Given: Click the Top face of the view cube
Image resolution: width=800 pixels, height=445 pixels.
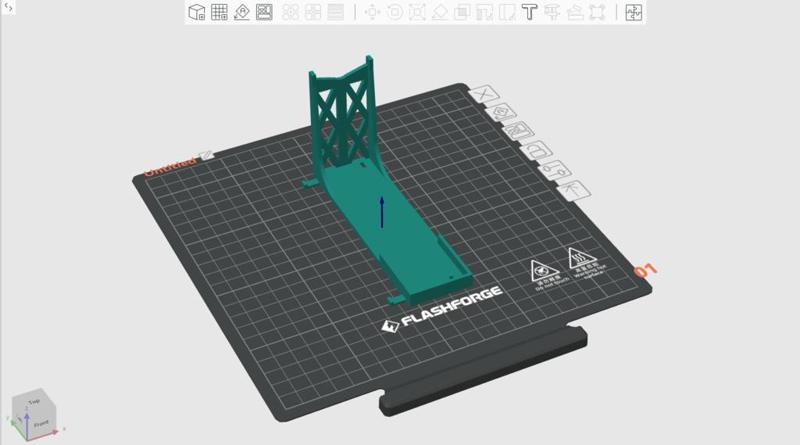Looking at the screenshot, I should pos(34,402).
